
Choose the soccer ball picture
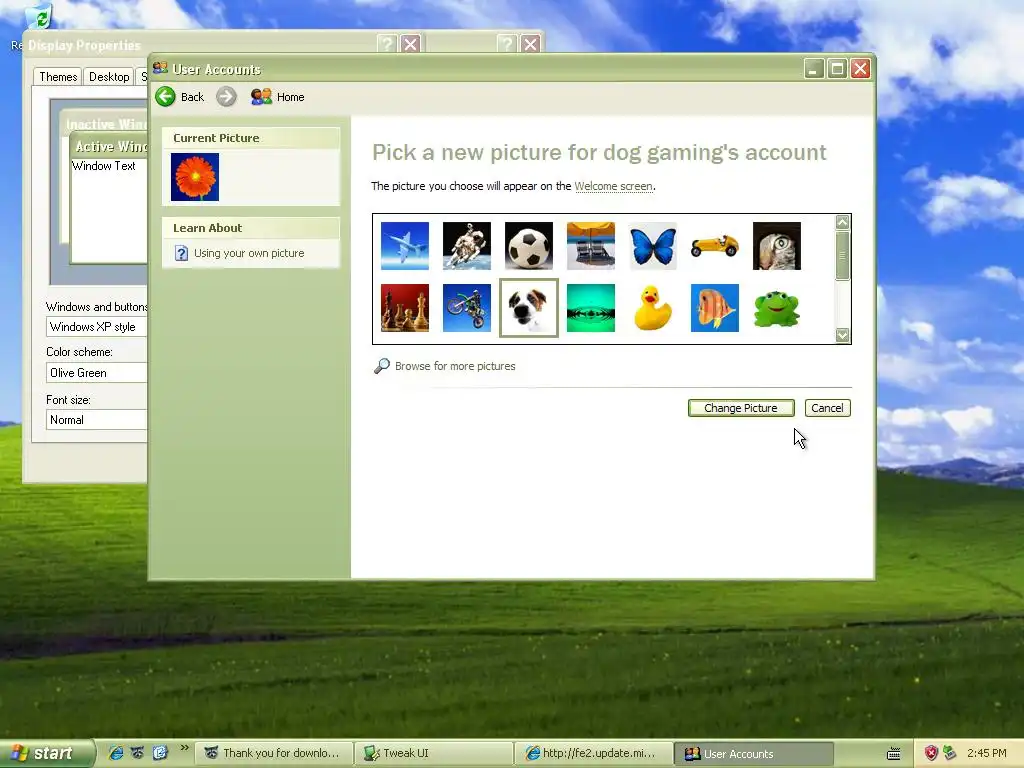[529, 246]
